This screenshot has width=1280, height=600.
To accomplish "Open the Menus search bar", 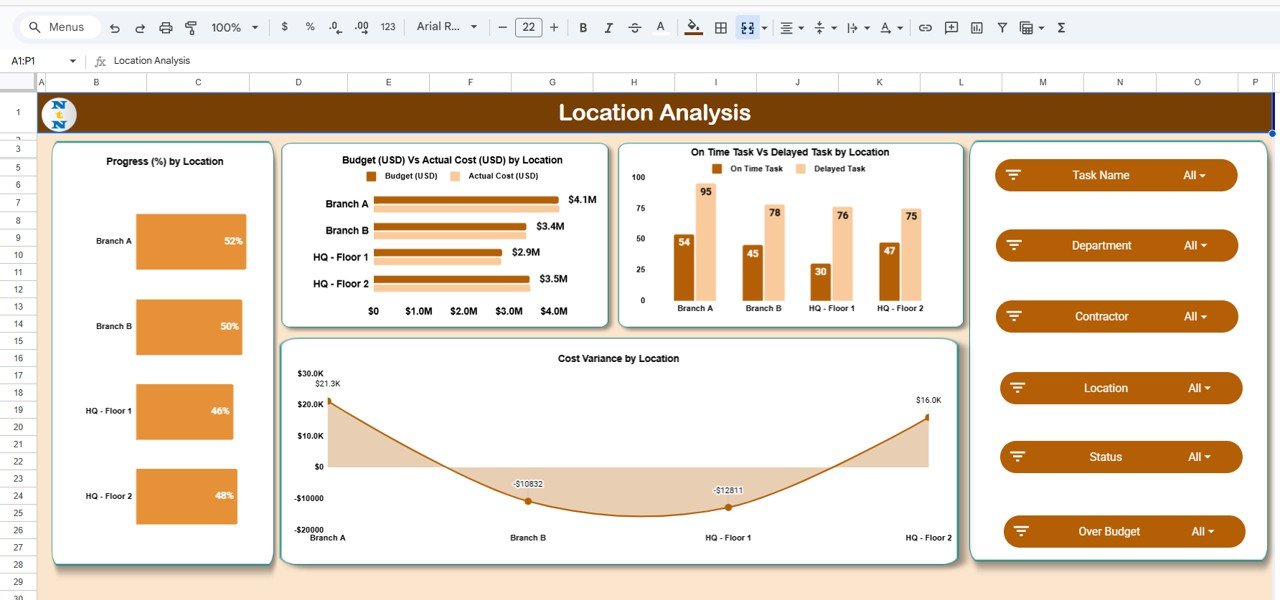I will pyautogui.click(x=55, y=27).
